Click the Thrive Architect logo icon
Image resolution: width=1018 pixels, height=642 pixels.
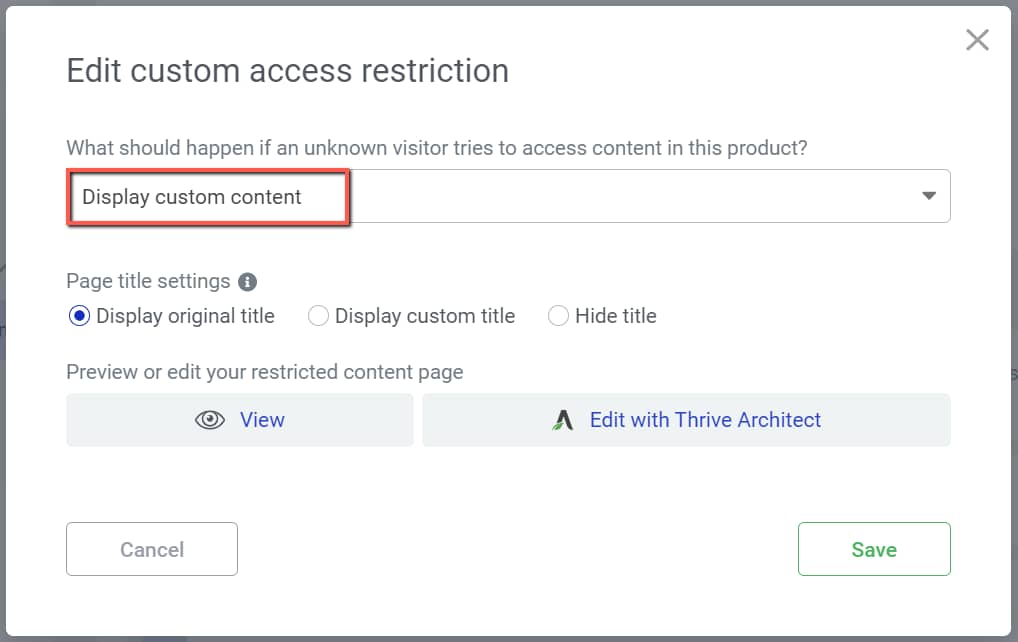[563, 420]
